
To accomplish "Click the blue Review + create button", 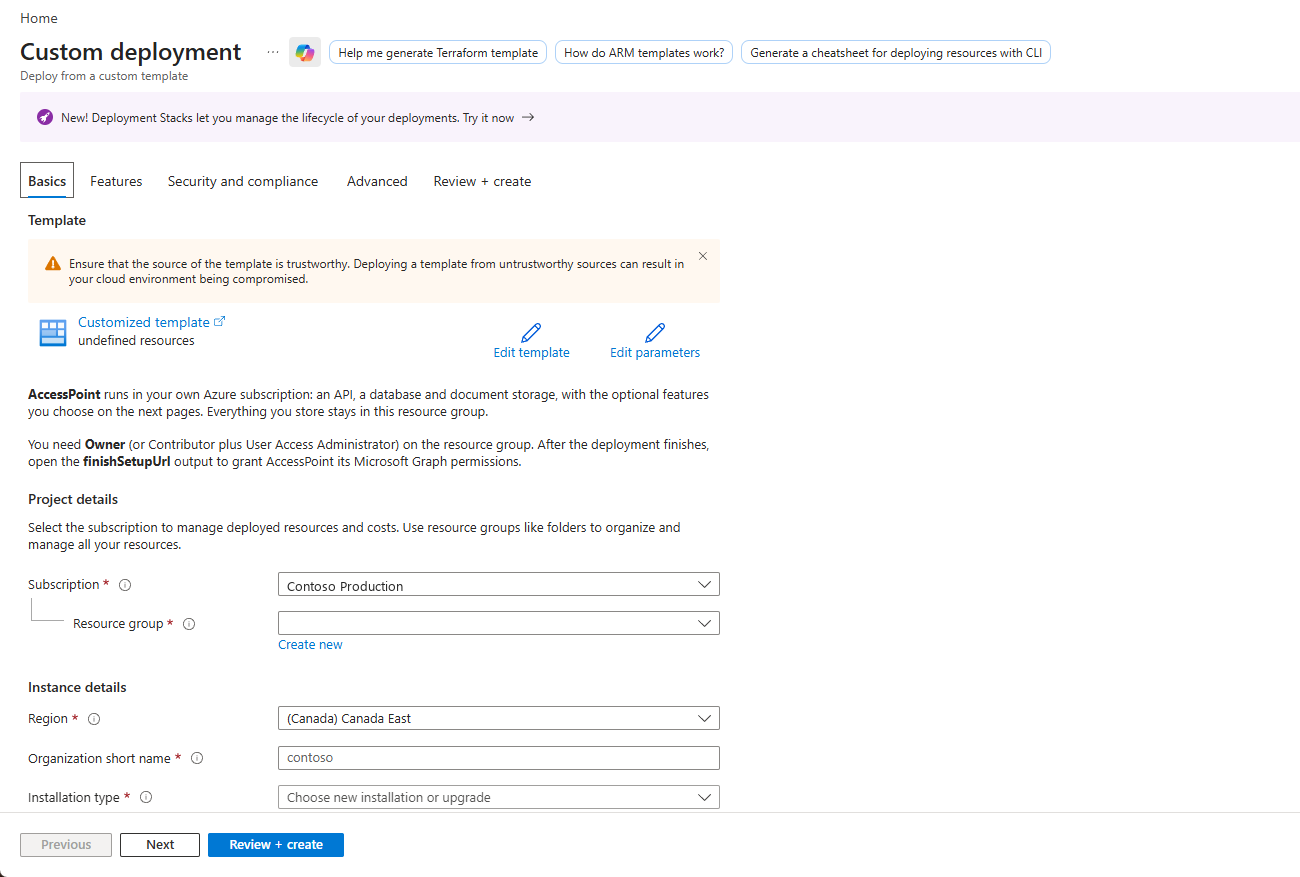I will click(x=276, y=845).
